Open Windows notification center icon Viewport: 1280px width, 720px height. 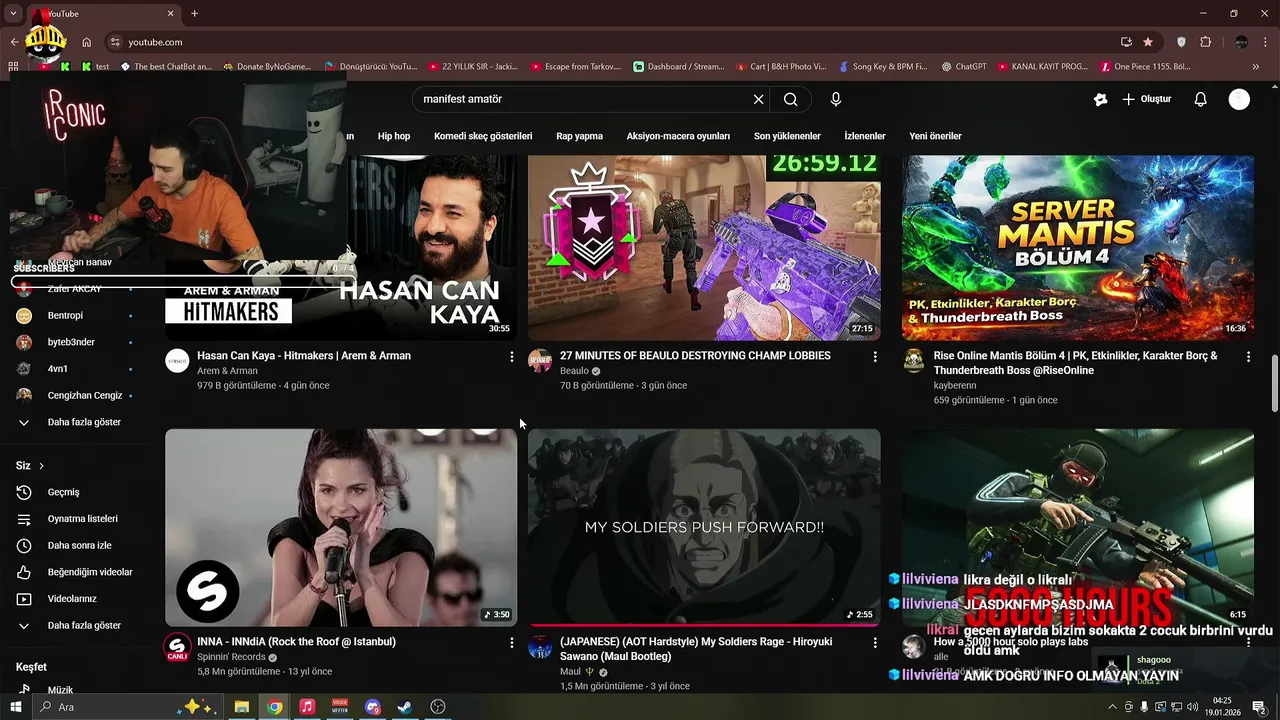coord(1259,707)
